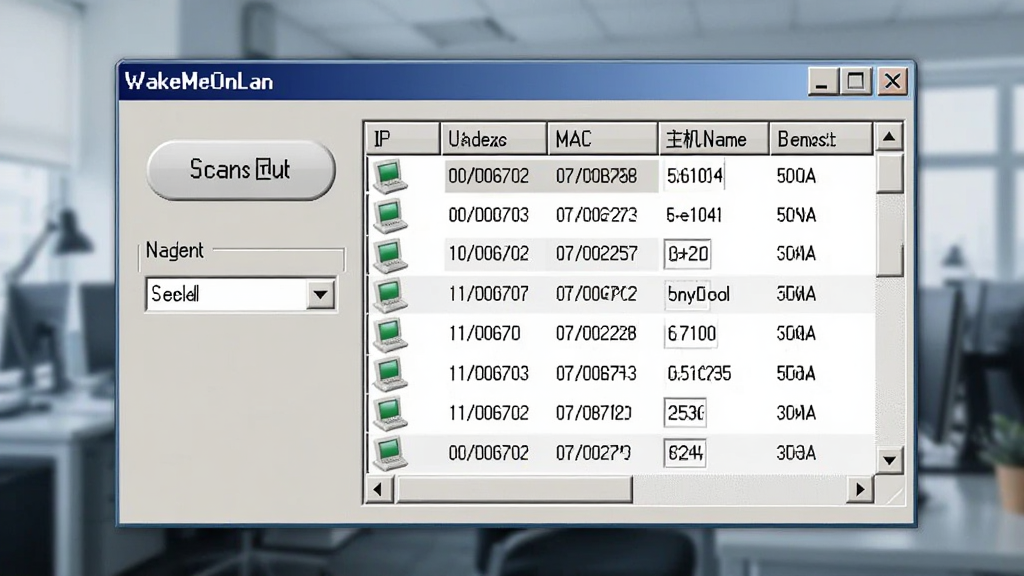Click cell 10/006702
This screenshot has height=576, width=1024.
488,253
